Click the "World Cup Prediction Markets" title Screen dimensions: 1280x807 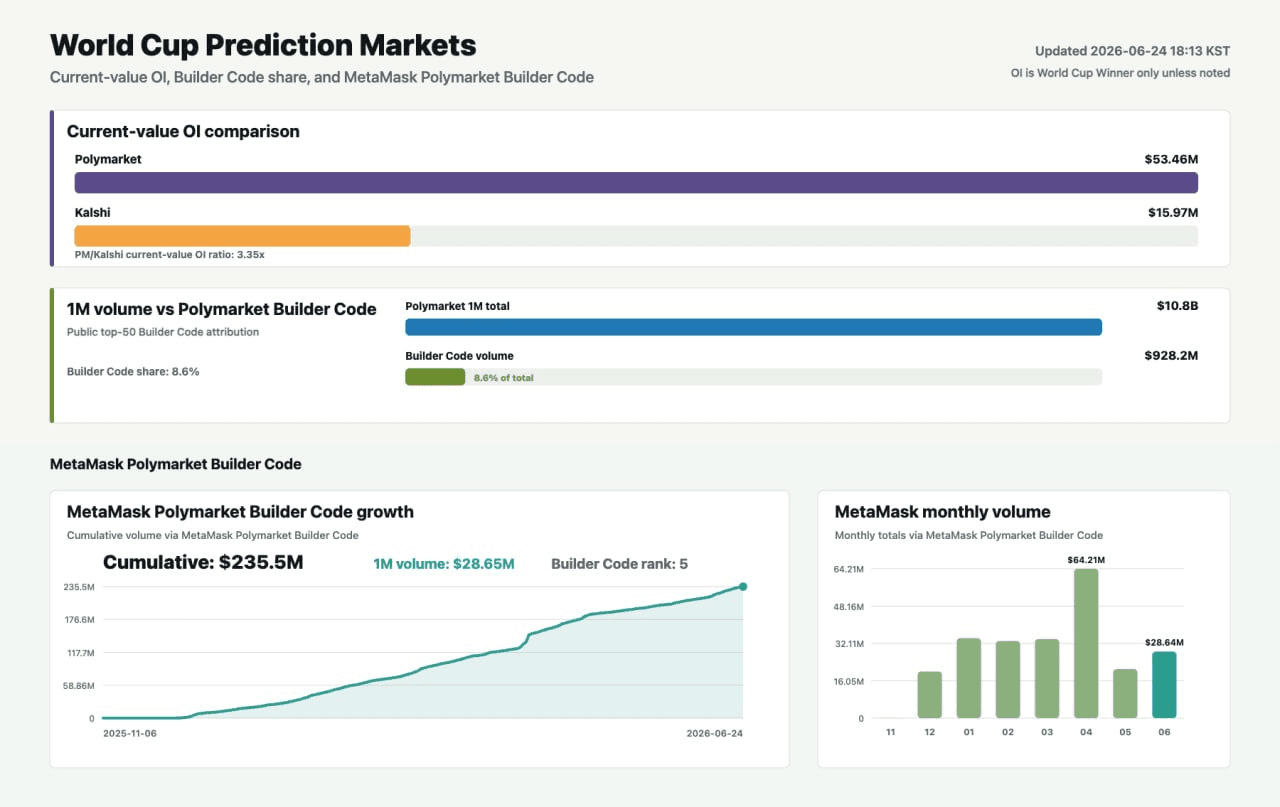coord(263,45)
